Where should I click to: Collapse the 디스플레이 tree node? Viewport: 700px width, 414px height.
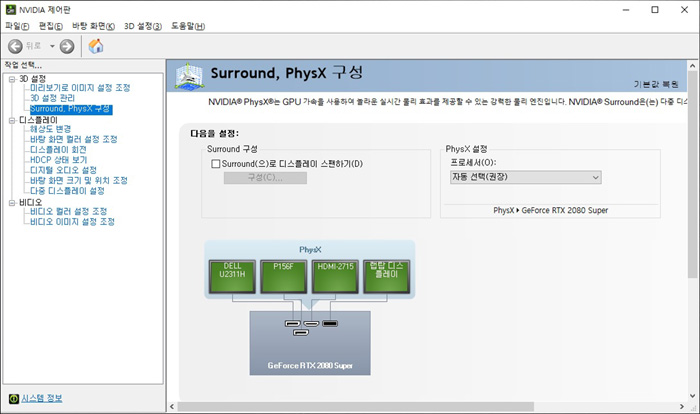coord(12,121)
